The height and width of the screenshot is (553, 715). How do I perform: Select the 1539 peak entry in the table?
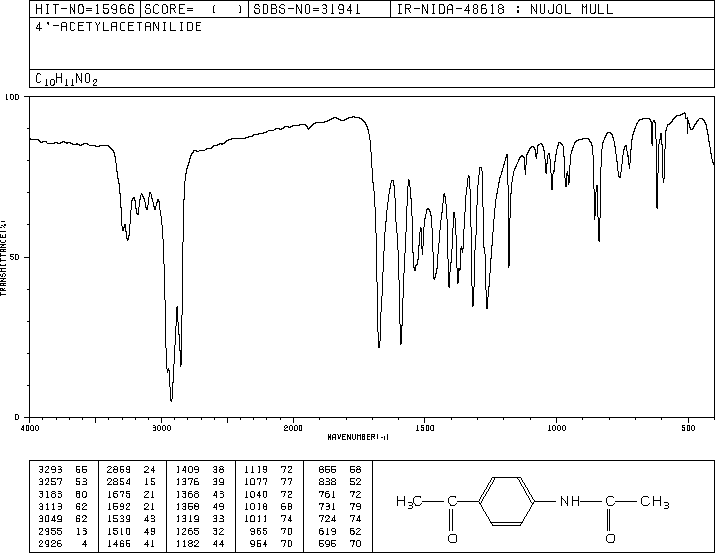pyautogui.click(x=131, y=519)
